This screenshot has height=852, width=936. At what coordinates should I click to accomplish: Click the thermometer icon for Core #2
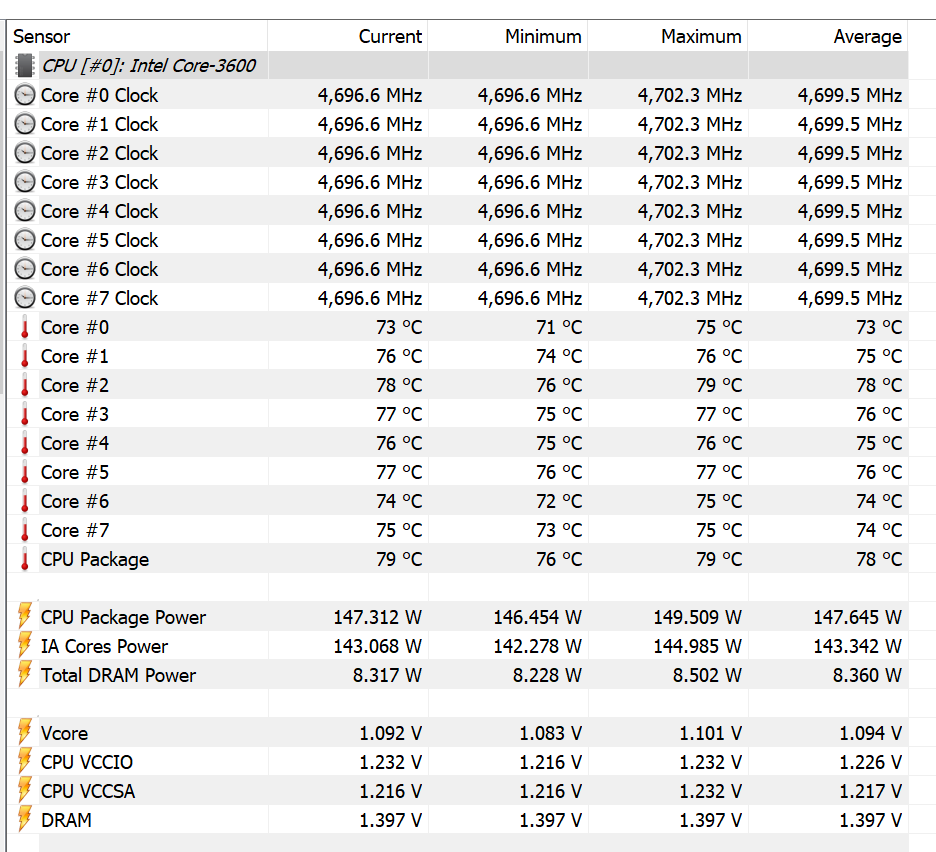click(x=25, y=385)
